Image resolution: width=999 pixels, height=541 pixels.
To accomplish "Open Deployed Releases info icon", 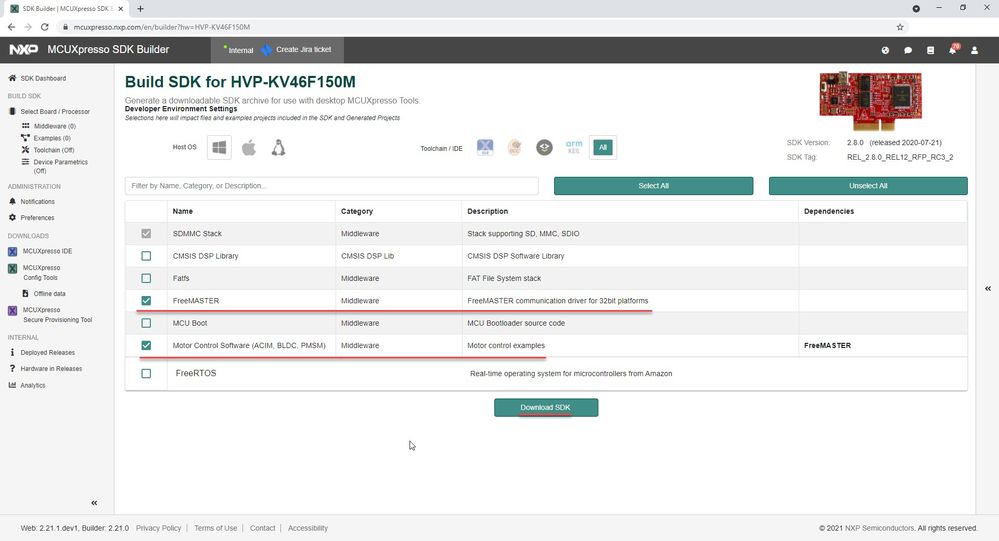I will pos(12,352).
